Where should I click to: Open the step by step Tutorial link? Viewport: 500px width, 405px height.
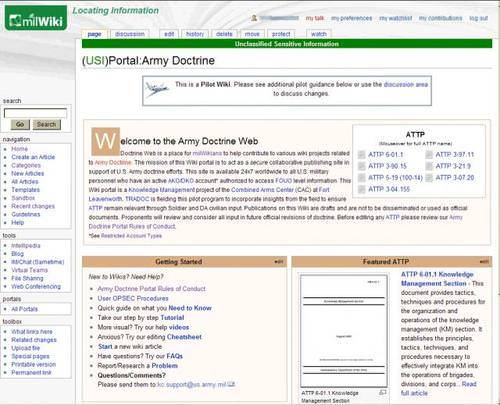click(x=172, y=318)
